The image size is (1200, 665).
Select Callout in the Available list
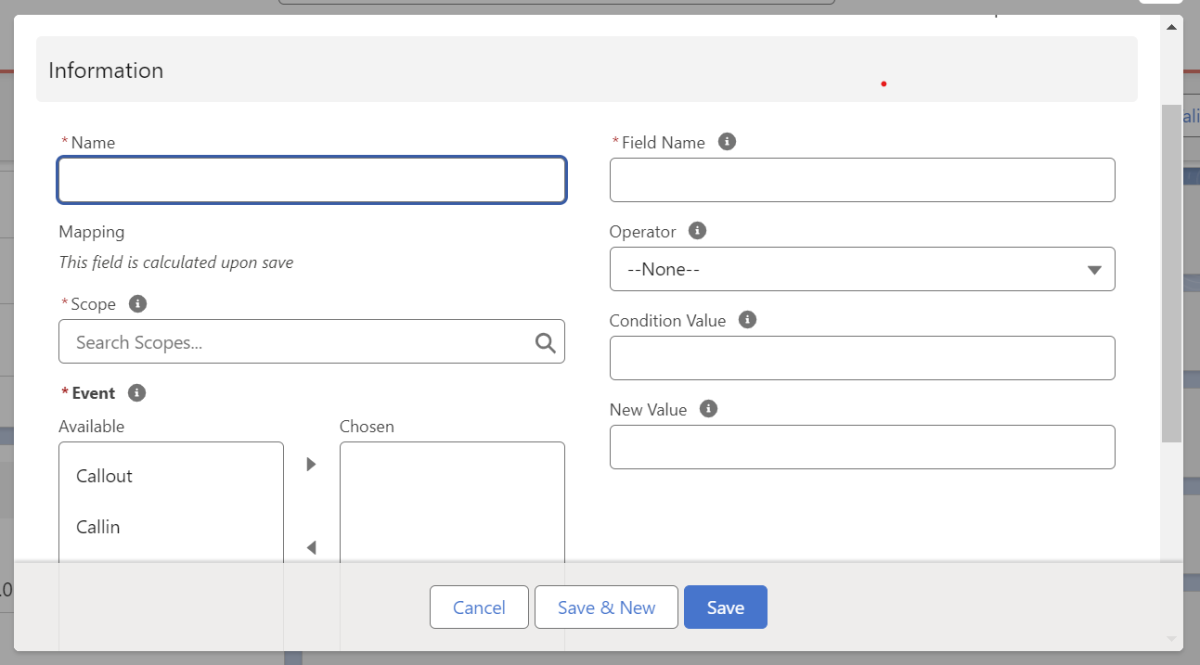[105, 476]
